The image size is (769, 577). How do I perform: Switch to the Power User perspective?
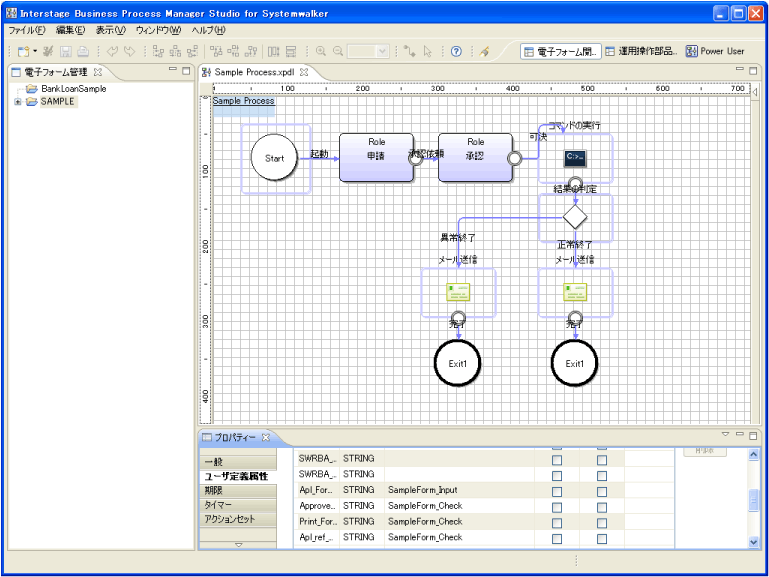[715, 51]
